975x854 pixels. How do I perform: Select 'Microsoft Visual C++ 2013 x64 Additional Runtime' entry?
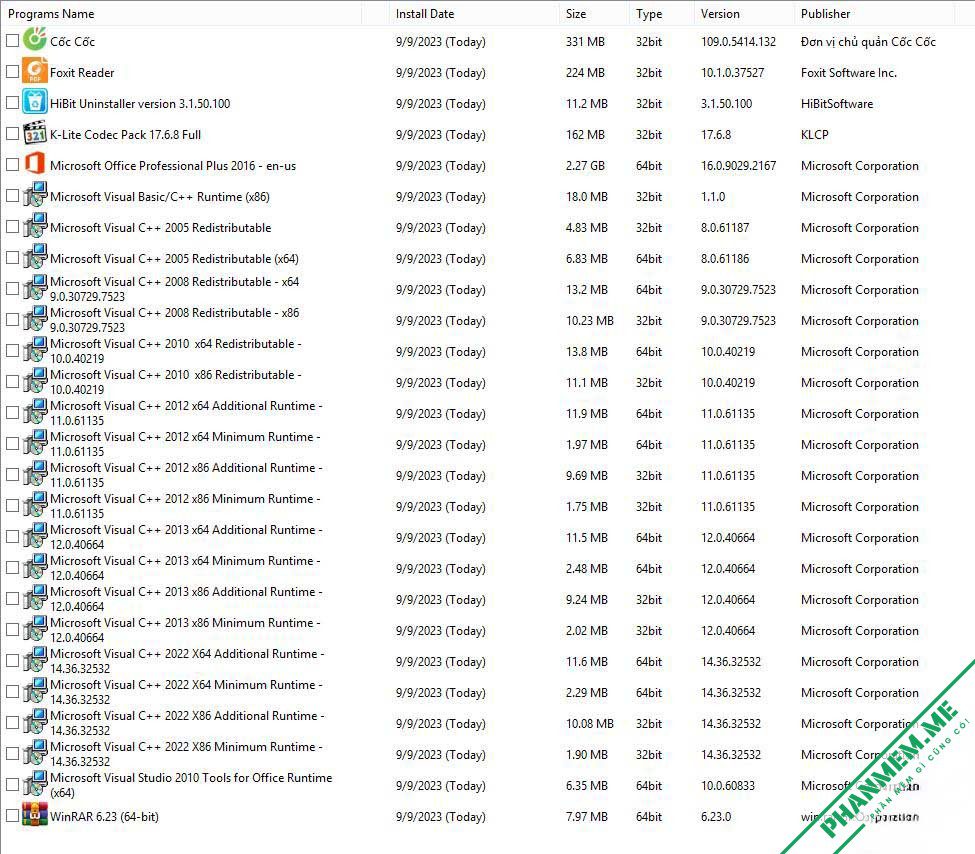[186, 537]
